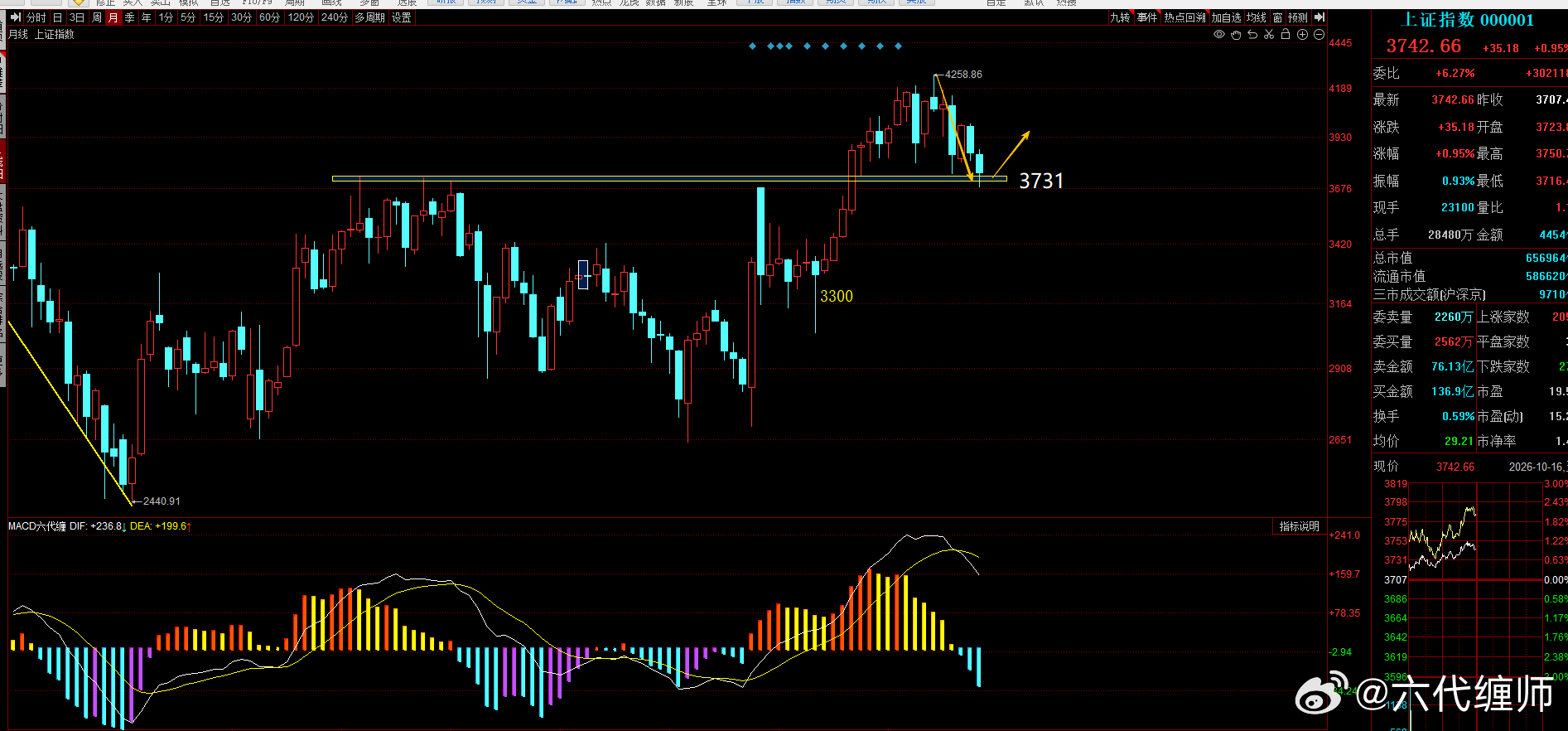
Task: Click 加自选 to add to watchlist
Action: (1227, 17)
